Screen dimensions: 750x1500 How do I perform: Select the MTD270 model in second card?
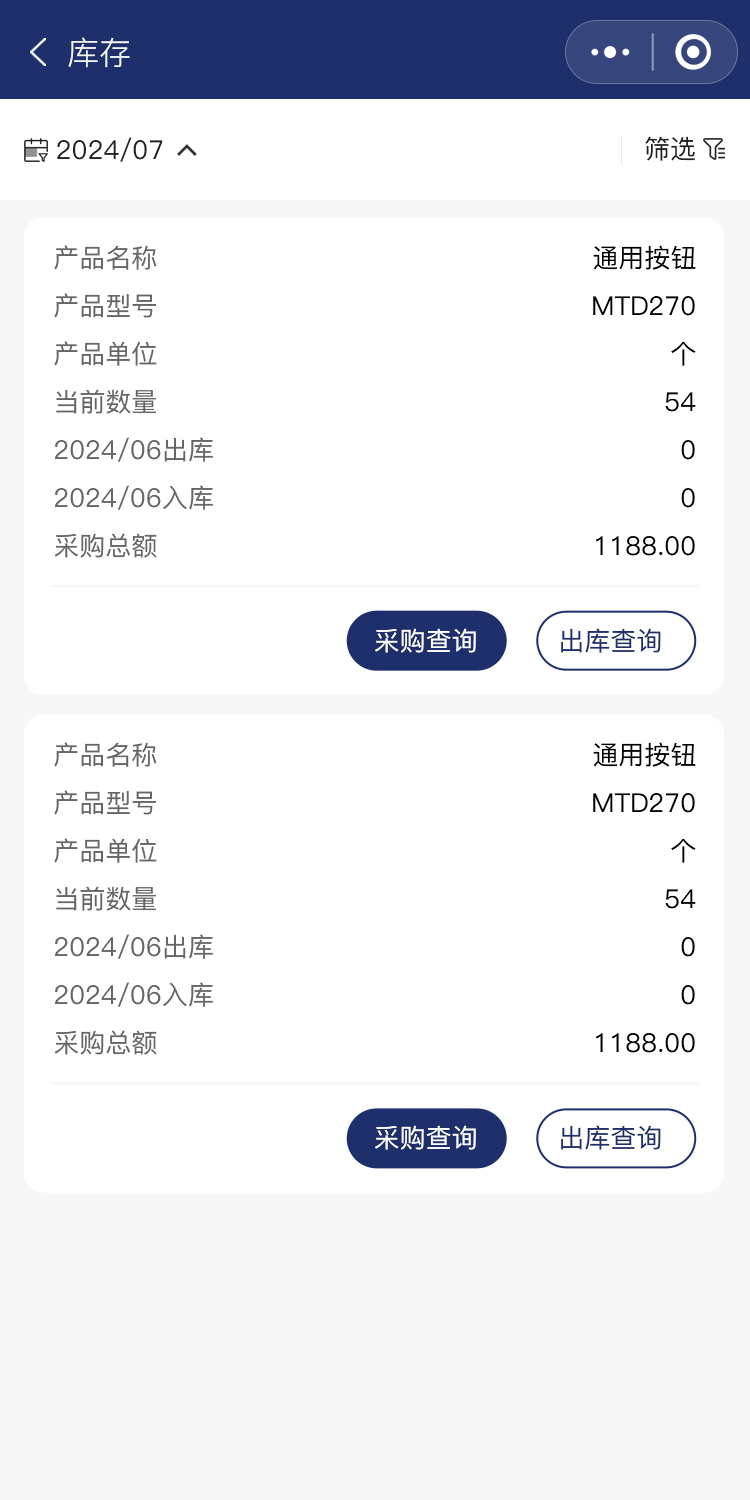[x=643, y=803]
